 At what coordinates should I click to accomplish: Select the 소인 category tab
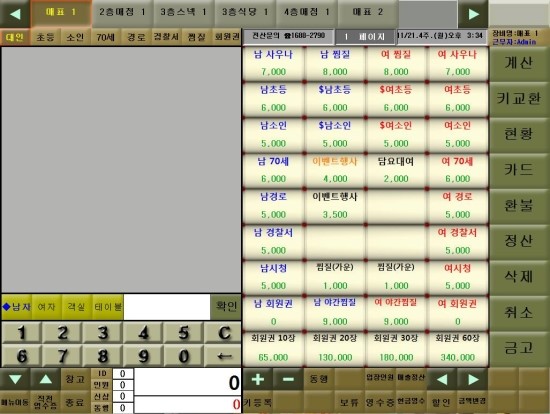click(x=75, y=37)
